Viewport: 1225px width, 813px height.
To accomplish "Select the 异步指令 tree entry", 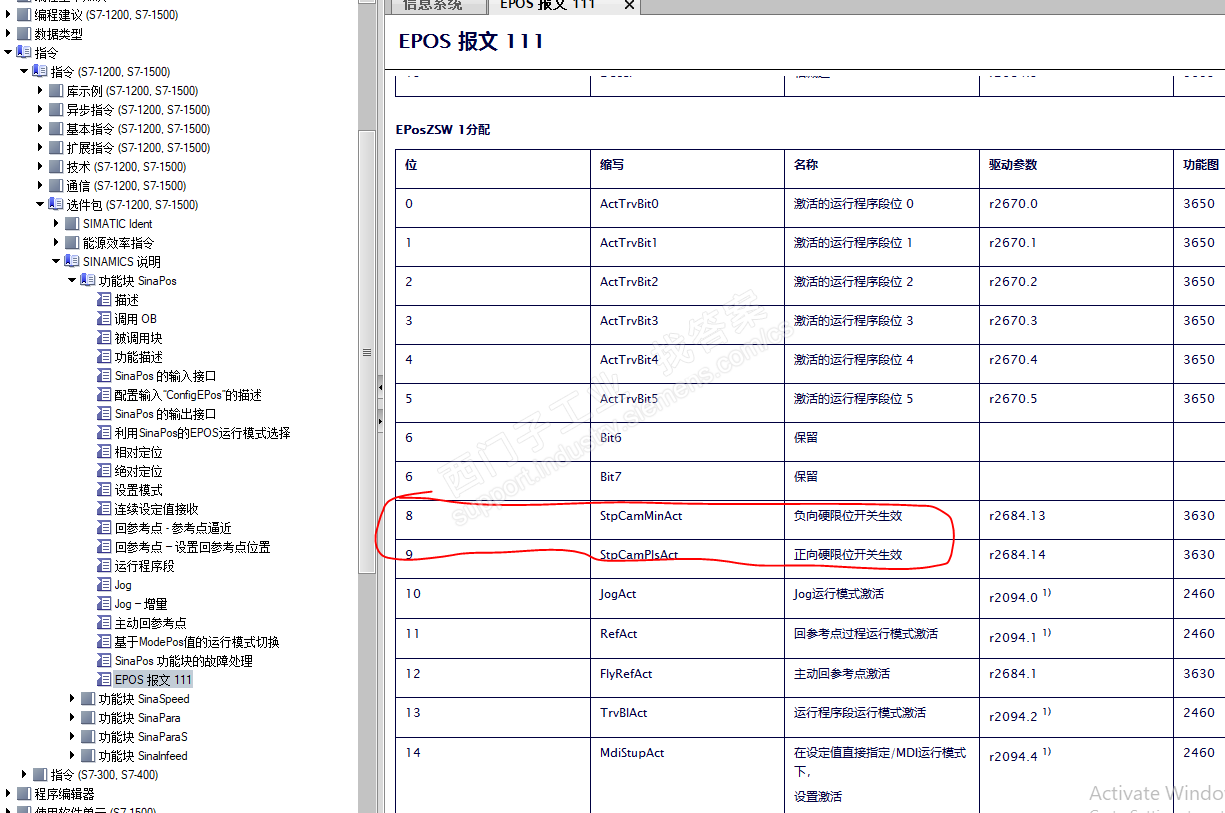I will pos(138,110).
